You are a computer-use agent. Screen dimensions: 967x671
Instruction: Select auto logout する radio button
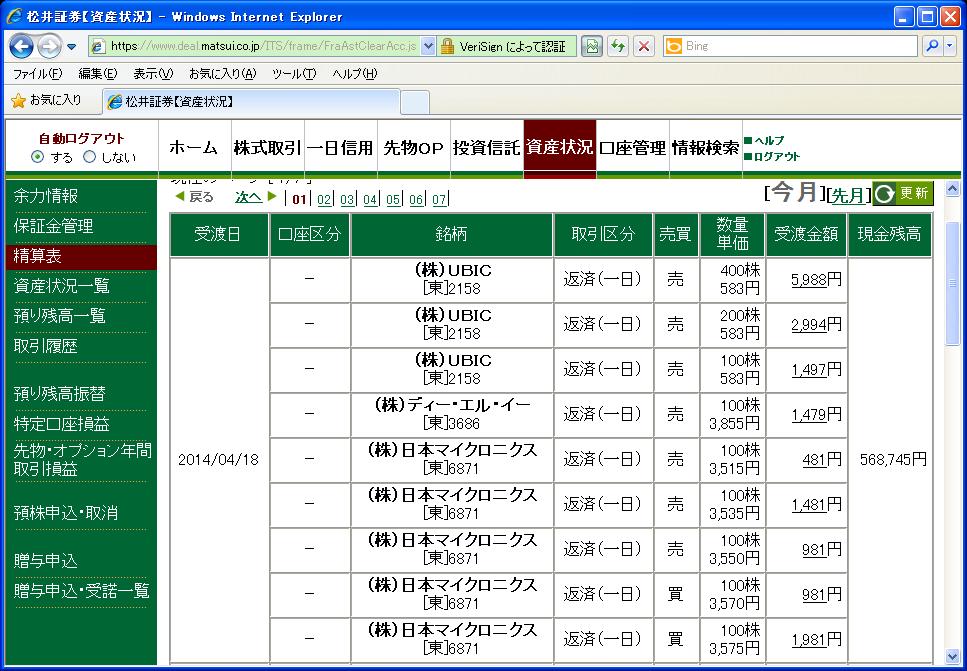(x=38, y=157)
